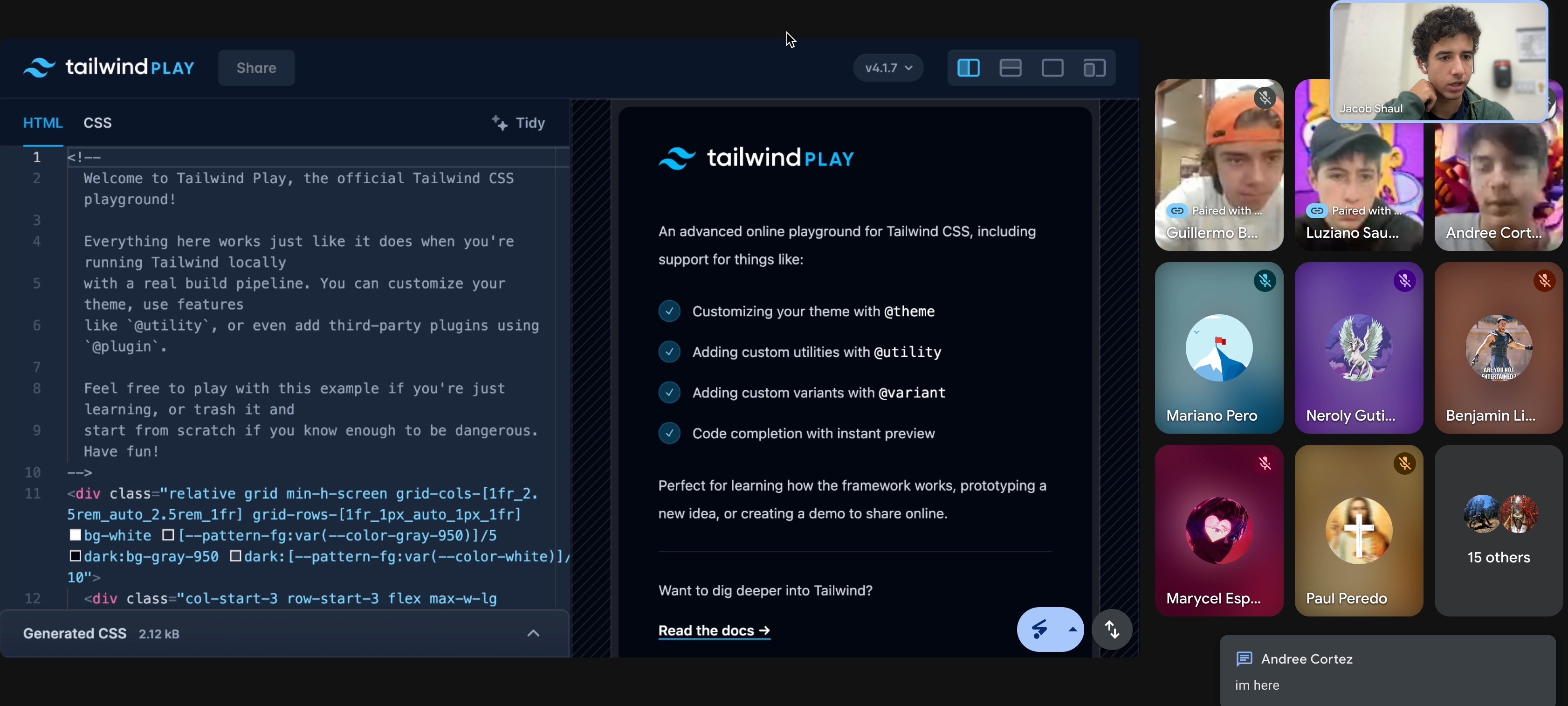The height and width of the screenshot is (706, 1568).
Task: Switch to the CSS tab
Action: (x=97, y=123)
